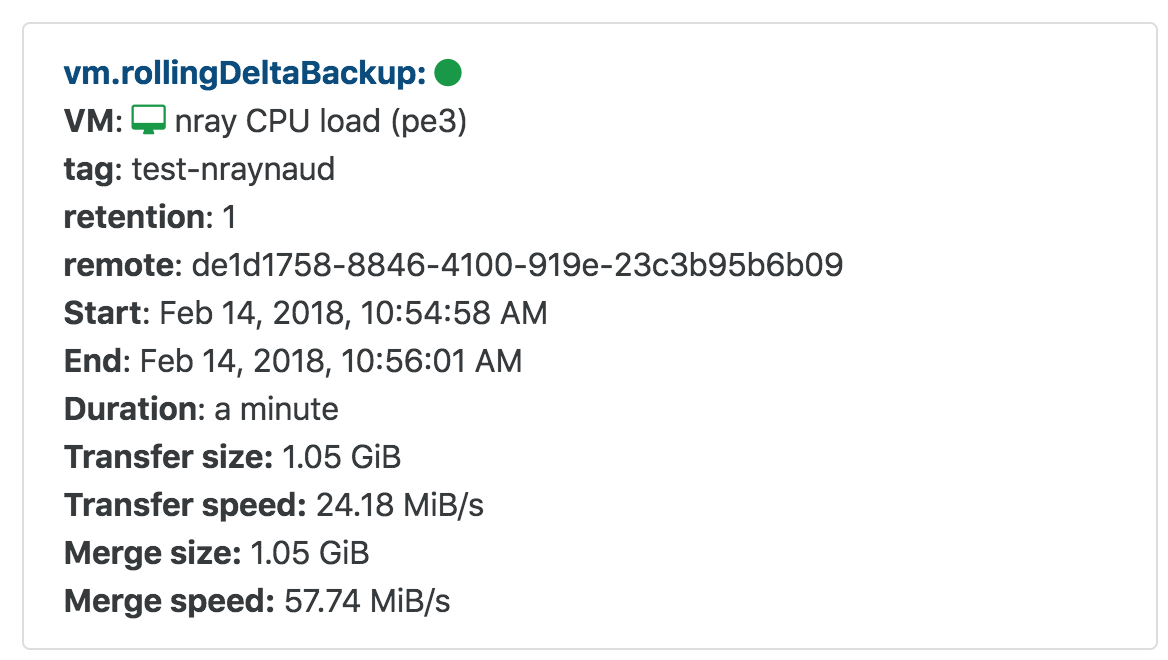Click the remote ID de1d1758-8846-4100-919e-23c3b95b6b09

[518, 265]
